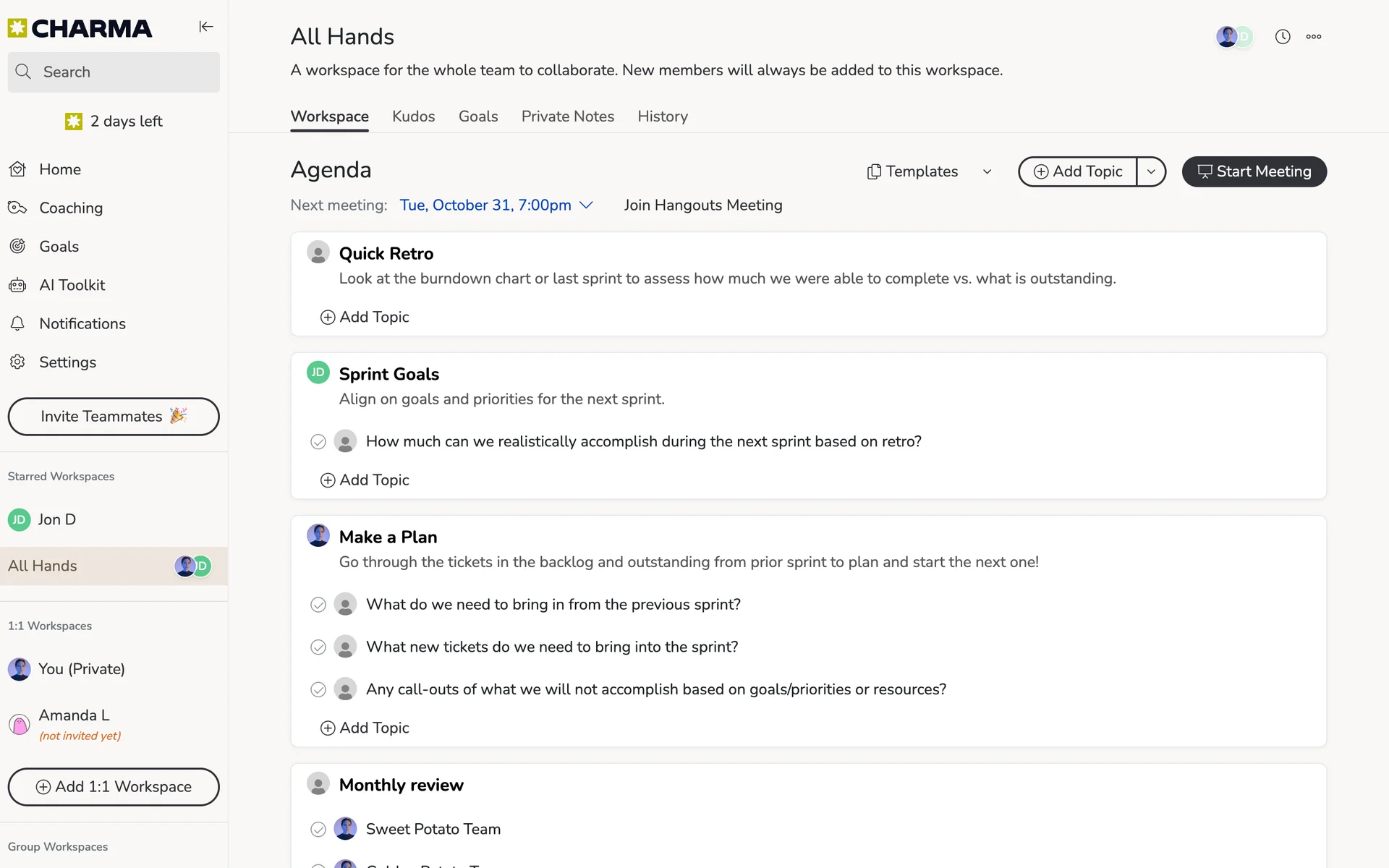
Task: Check off the 'How much can we realistically accomplish' topic
Action: tap(318, 442)
